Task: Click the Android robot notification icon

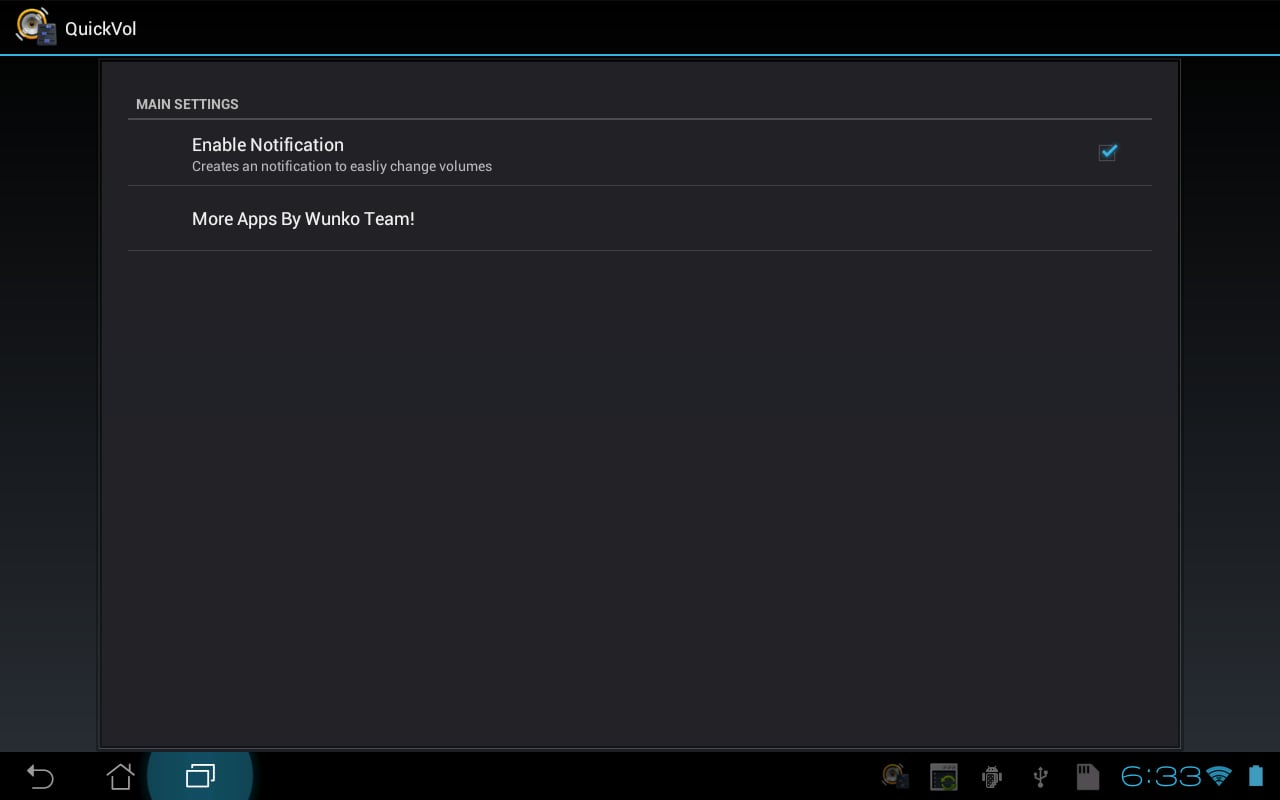Action: [992, 777]
